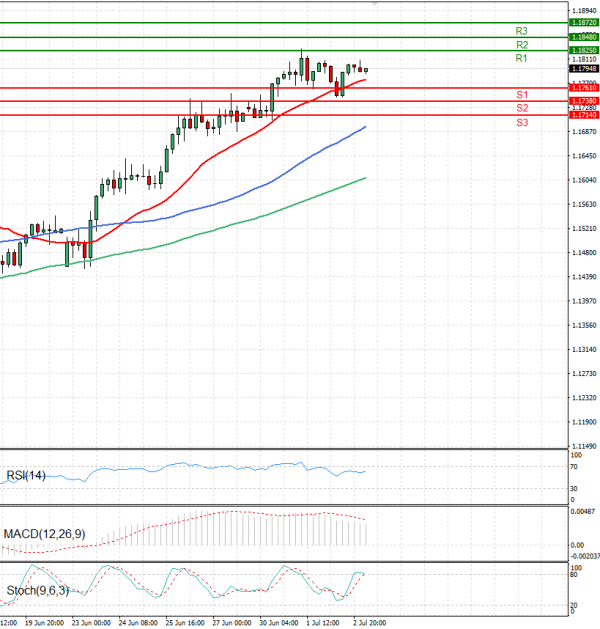This screenshot has height=629, width=600.
Task: Click the 20 level on Stochastic scale
Action: tap(574, 605)
